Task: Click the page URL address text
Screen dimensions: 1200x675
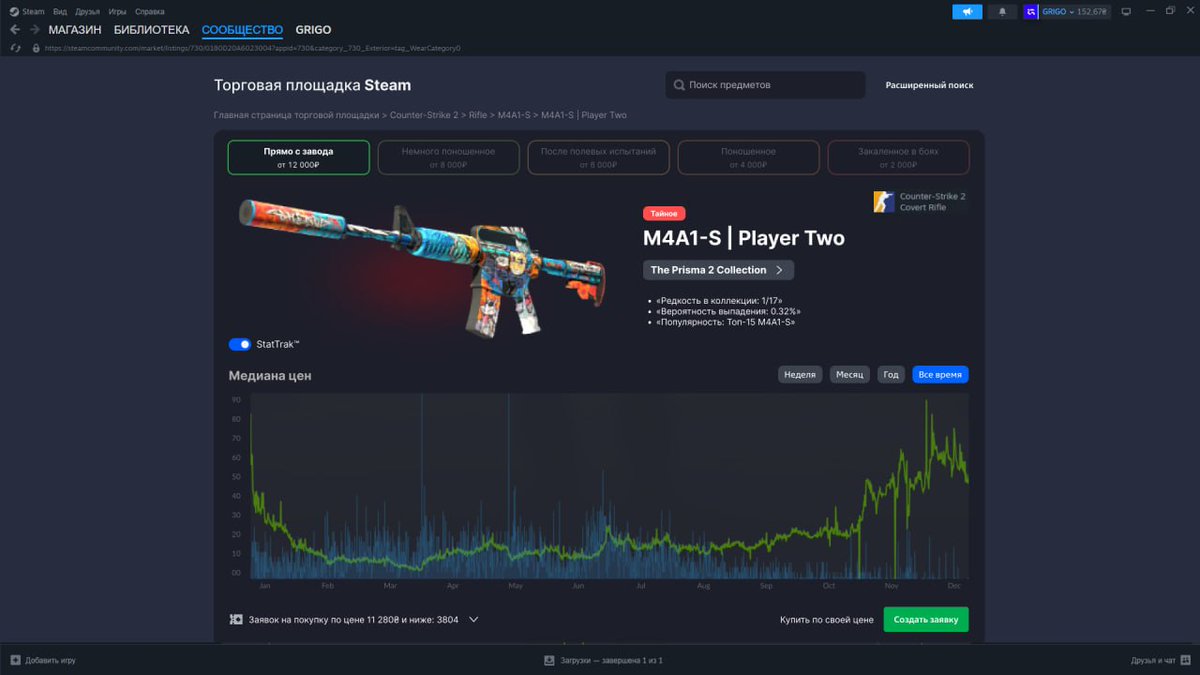Action: pyautogui.click(x=253, y=47)
